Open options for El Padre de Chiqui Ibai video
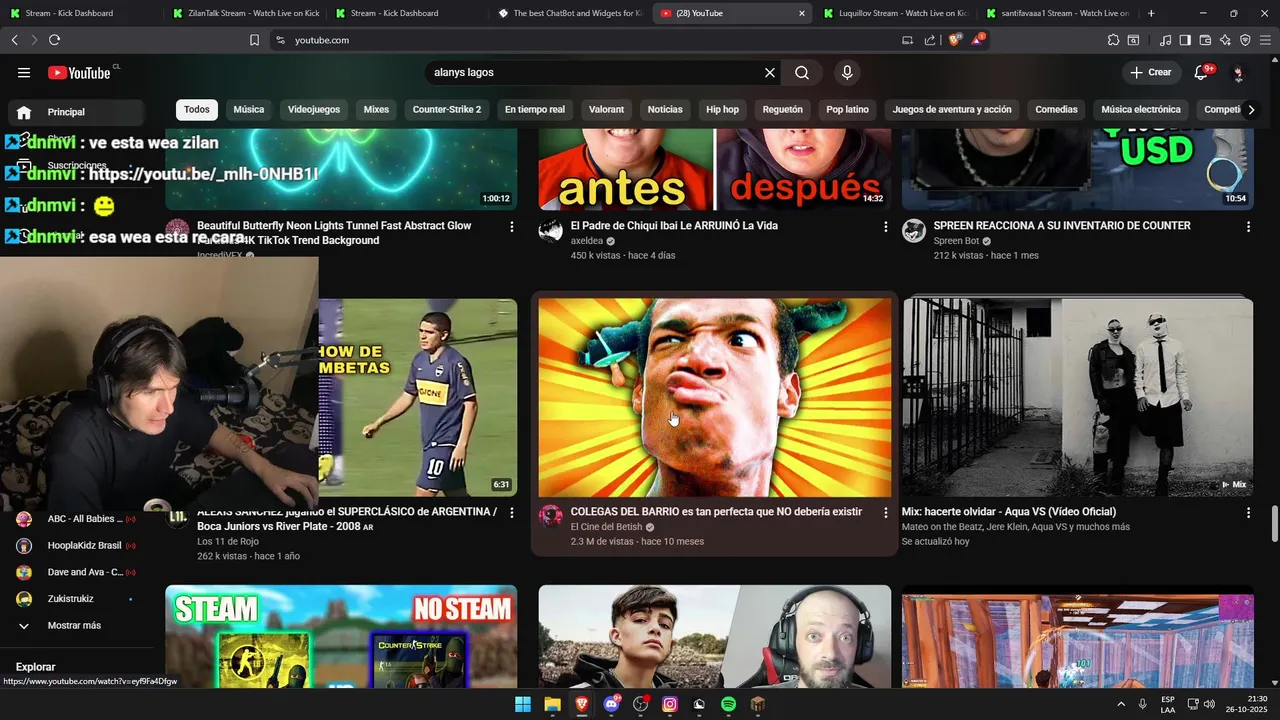Image resolution: width=1280 pixels, height=720 pixels. pos(885,227)
